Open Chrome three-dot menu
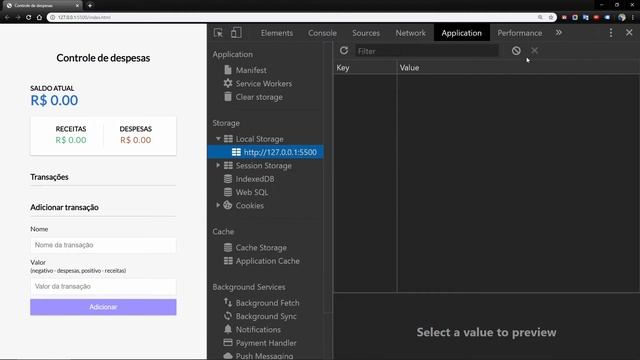 633,18
